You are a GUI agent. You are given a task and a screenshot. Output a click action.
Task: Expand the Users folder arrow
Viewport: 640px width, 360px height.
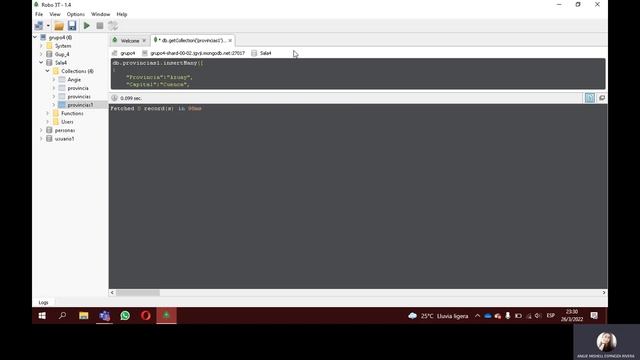click(x=48, y=122)
